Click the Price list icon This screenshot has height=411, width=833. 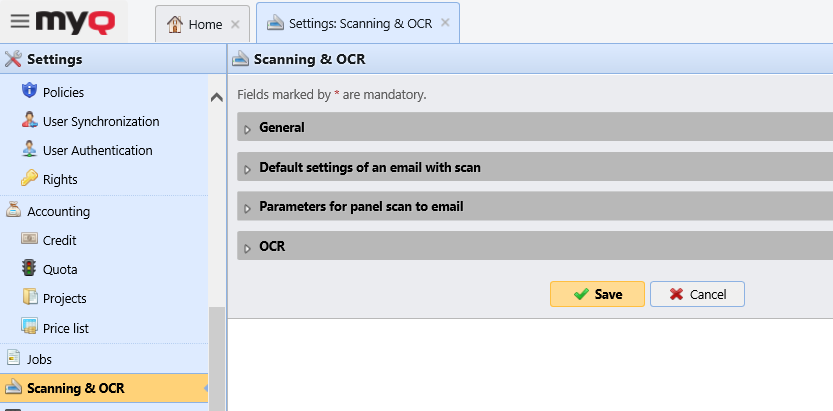(29, 327)
